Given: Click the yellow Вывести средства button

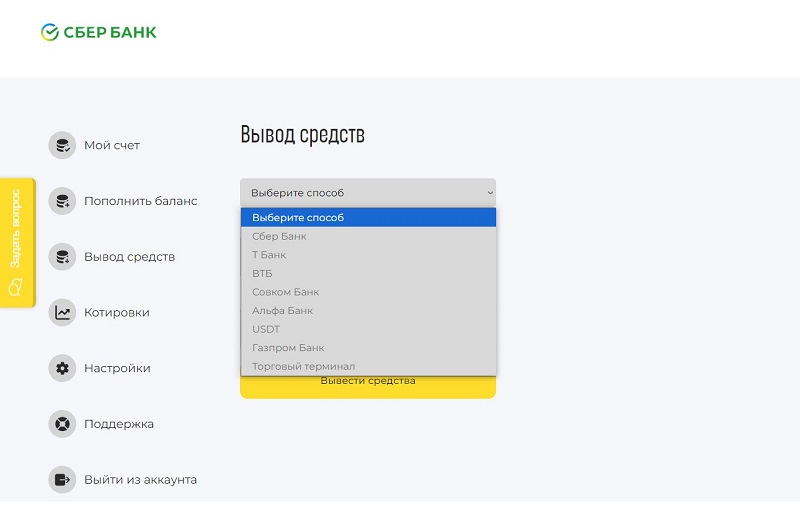Looking at the screenshot, I should click(x=368, y=387).
